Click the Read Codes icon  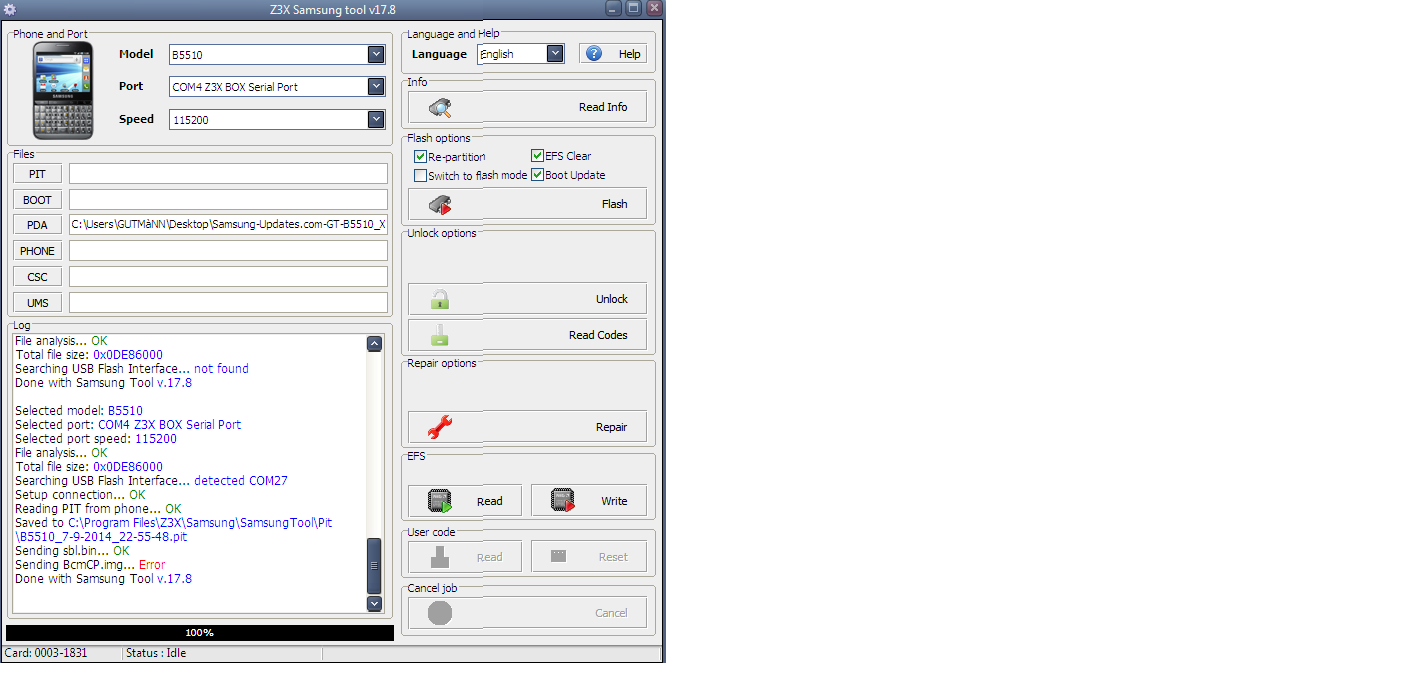439,335
